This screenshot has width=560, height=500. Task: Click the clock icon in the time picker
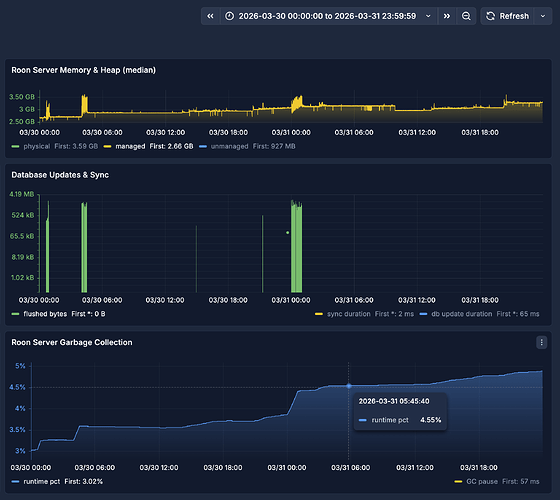click(x=230, y=16)
